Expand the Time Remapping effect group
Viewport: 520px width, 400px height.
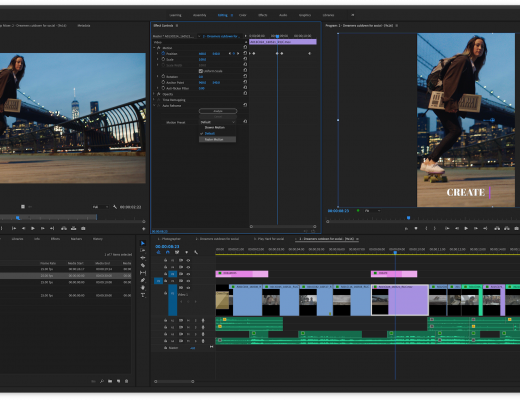click(x=154, y=100)
